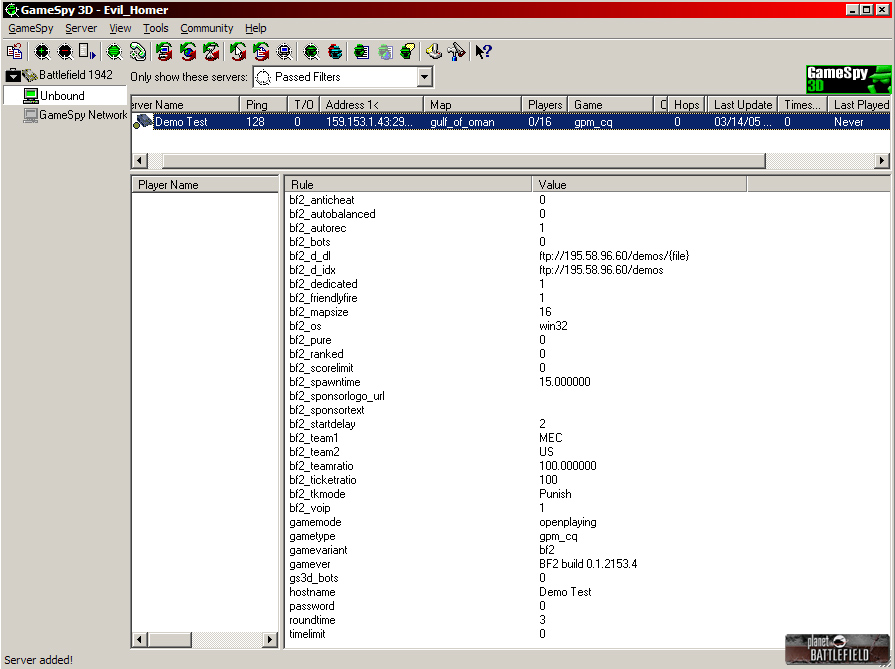Open the View menu
895x669 pixels.
pyautogui.click(x=120, y=28)
